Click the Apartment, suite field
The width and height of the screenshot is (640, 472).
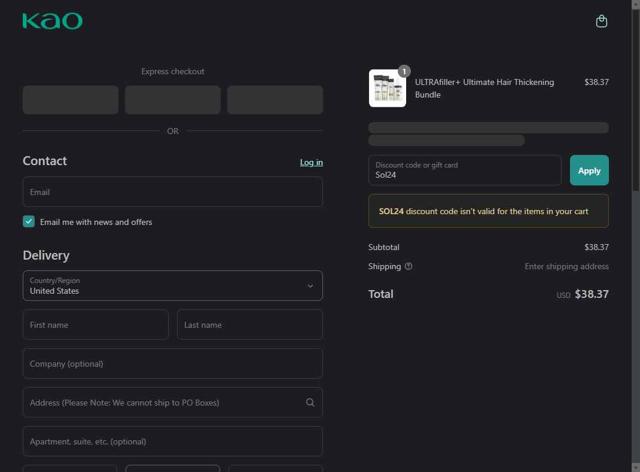pyautogui.click(x=173, y=441)
